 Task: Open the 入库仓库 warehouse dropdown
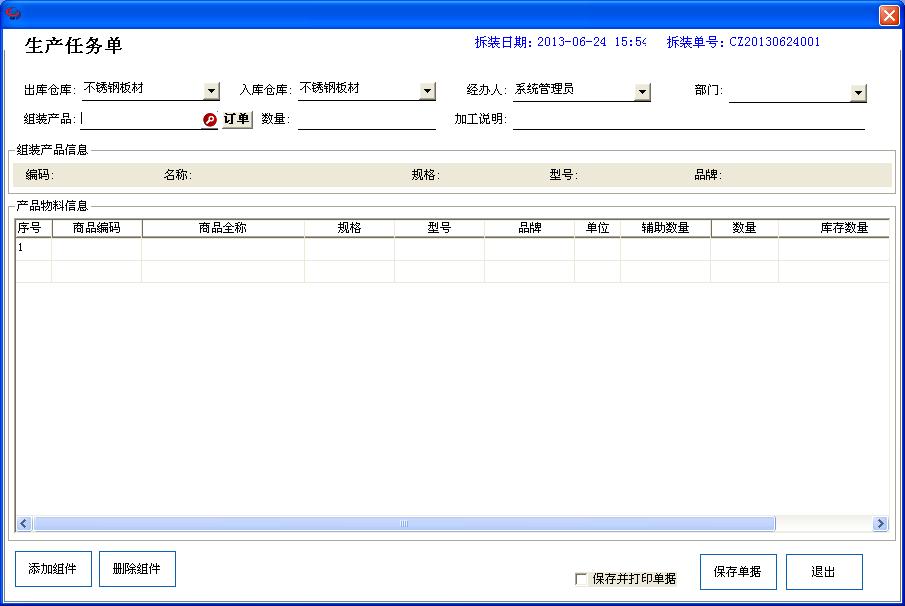click(428, 90)
